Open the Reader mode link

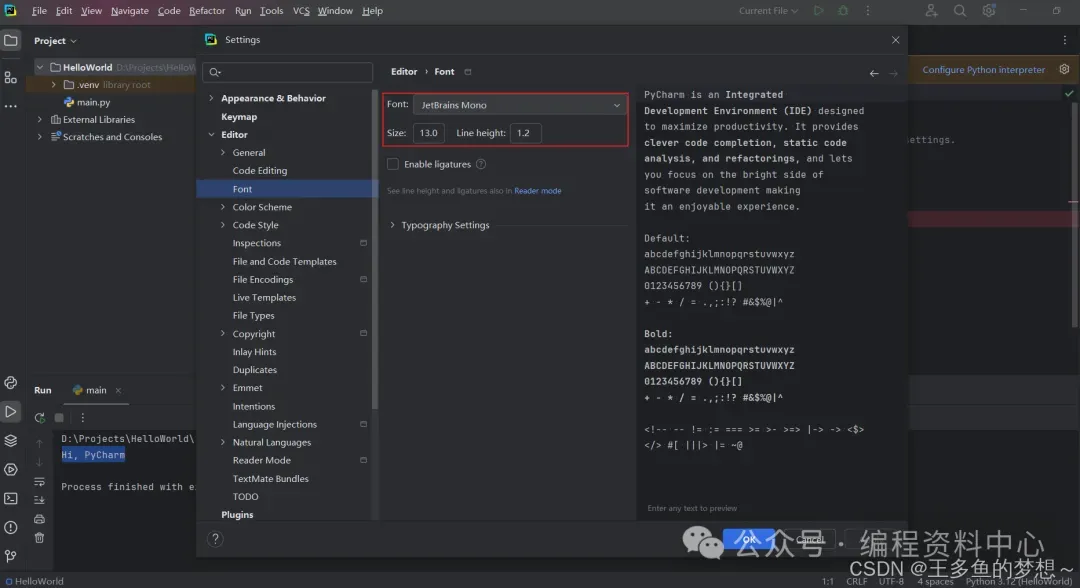pyautogui.click(x=537, y=191)
